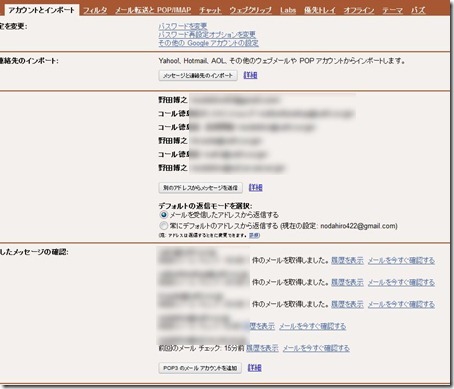Follow その他の Google アカウントの設定 link
Viewport: 454px width, 389px height.
[x=208, y=43]
